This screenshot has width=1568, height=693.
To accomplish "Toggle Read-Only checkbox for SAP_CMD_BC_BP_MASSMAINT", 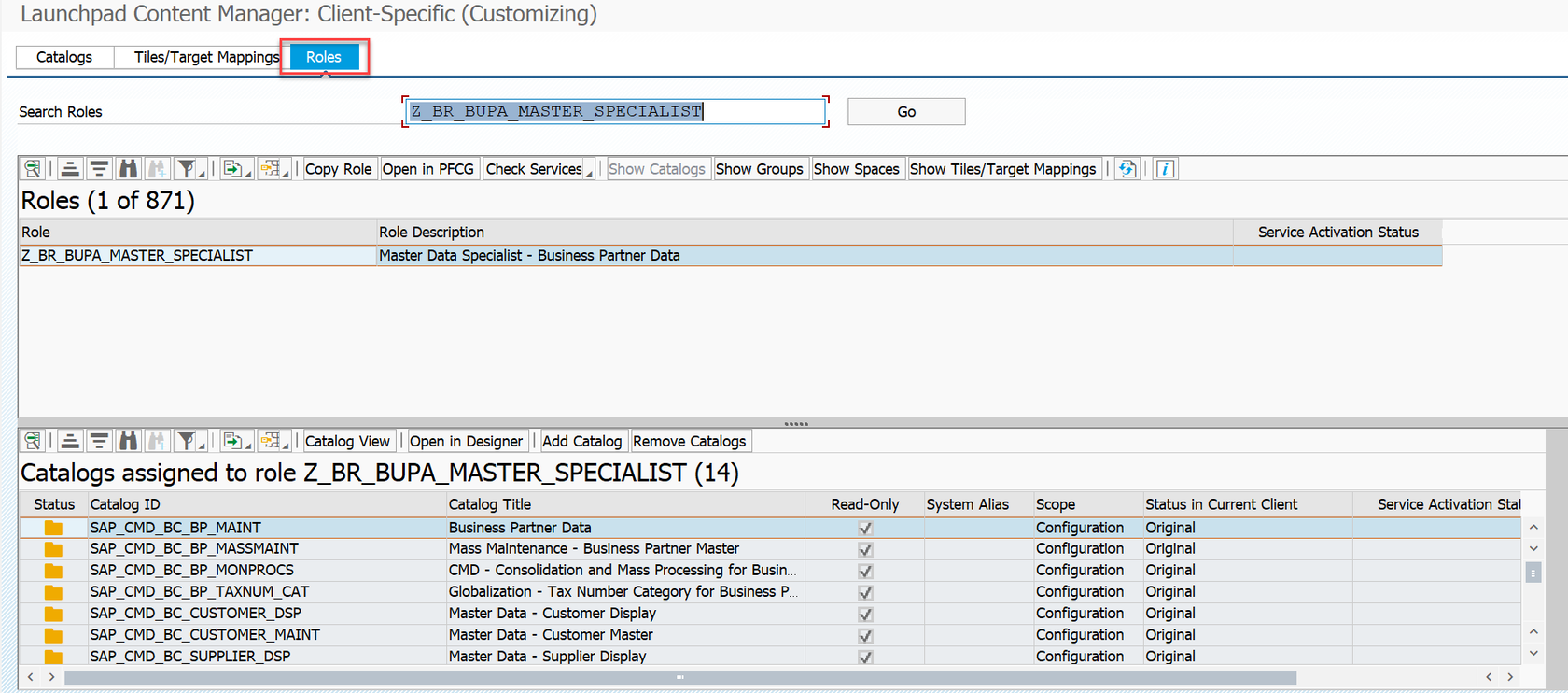I will click(x=865, y=550).
